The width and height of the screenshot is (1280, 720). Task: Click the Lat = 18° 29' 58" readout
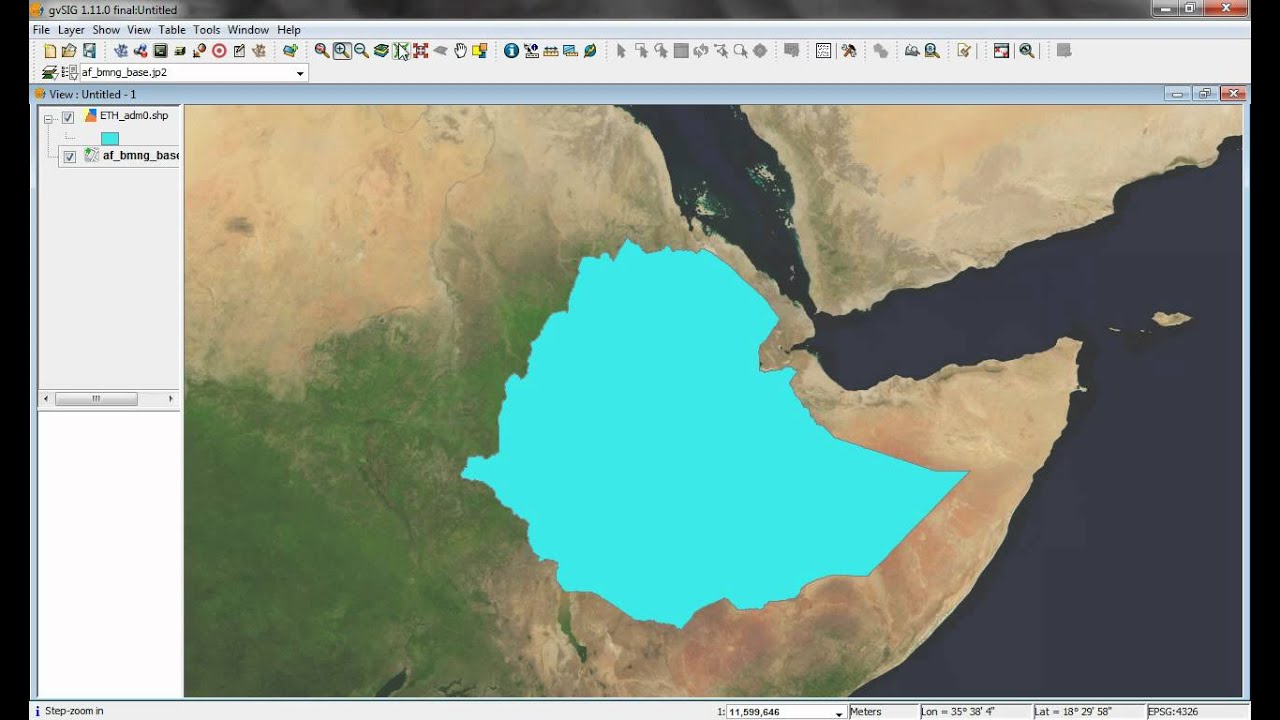[1074, 712]
